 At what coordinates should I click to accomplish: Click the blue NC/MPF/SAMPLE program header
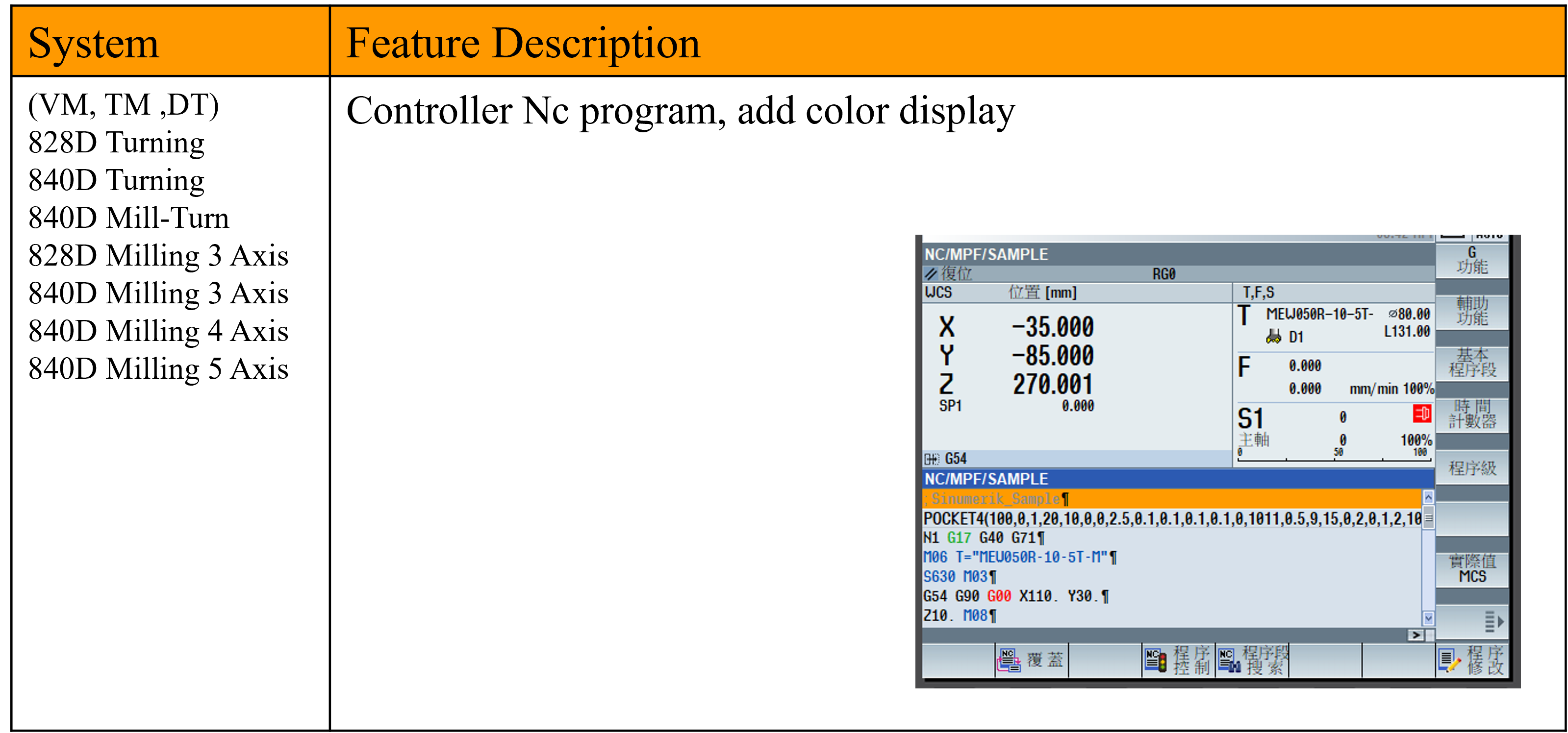[x=1178, y=479]
